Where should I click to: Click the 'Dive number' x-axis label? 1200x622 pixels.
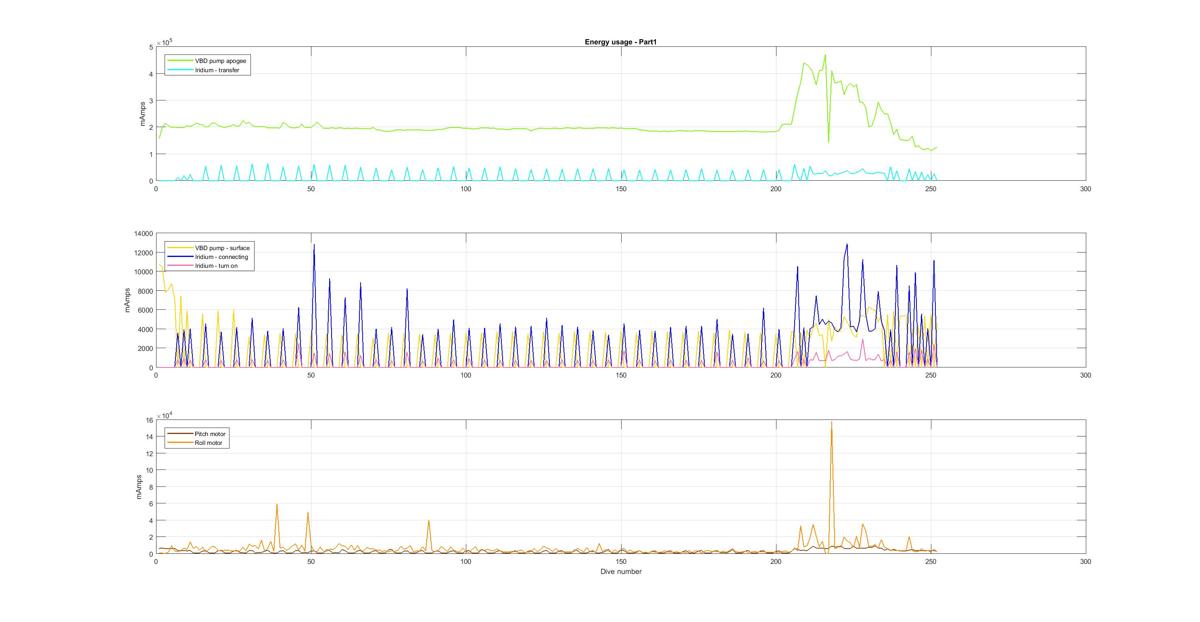click(621, 572)
